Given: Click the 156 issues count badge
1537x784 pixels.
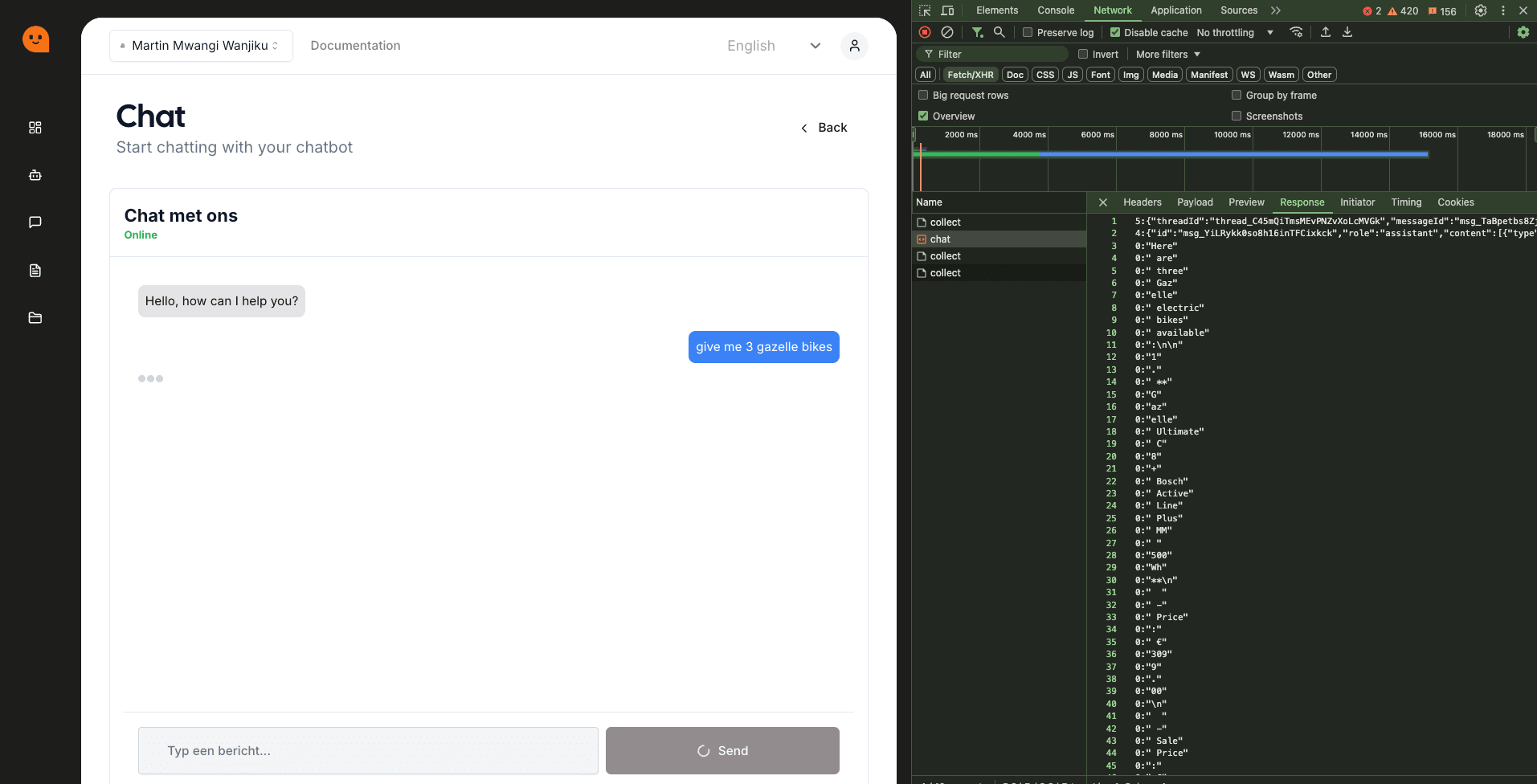Looking at the screenshot, I should (x=1442, y=11).
